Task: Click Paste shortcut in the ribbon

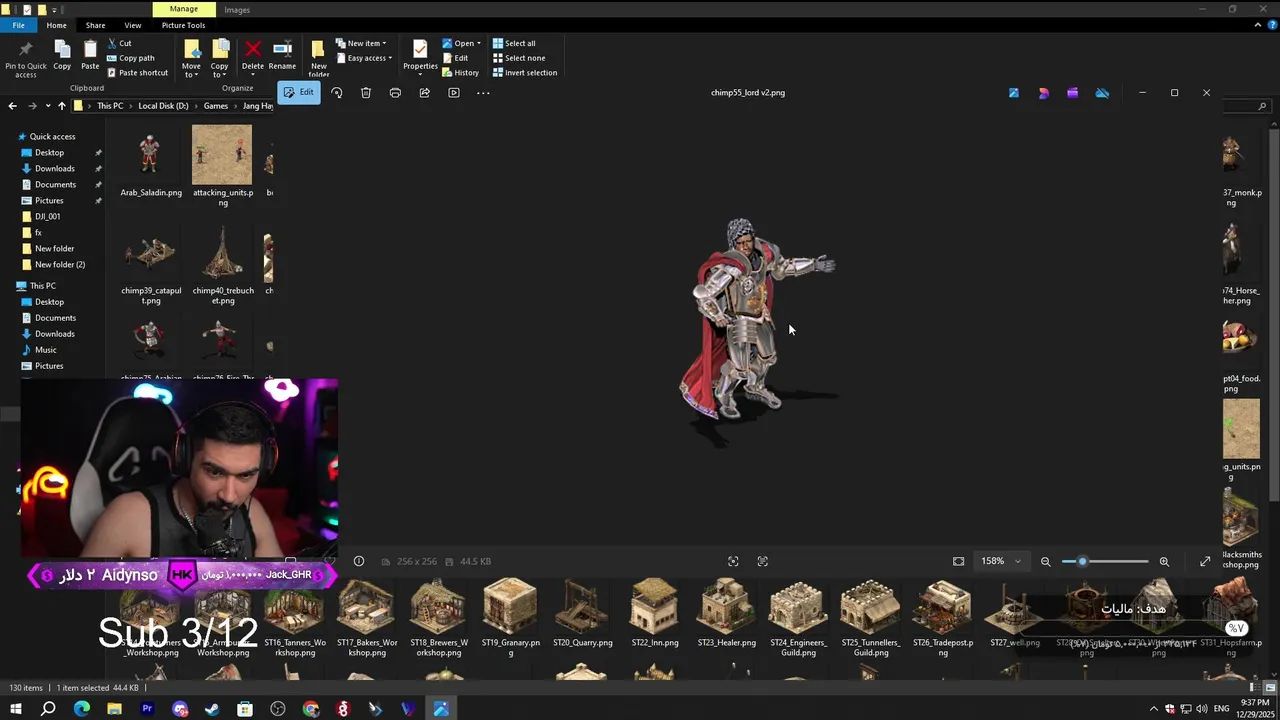Action: point(137,73)
